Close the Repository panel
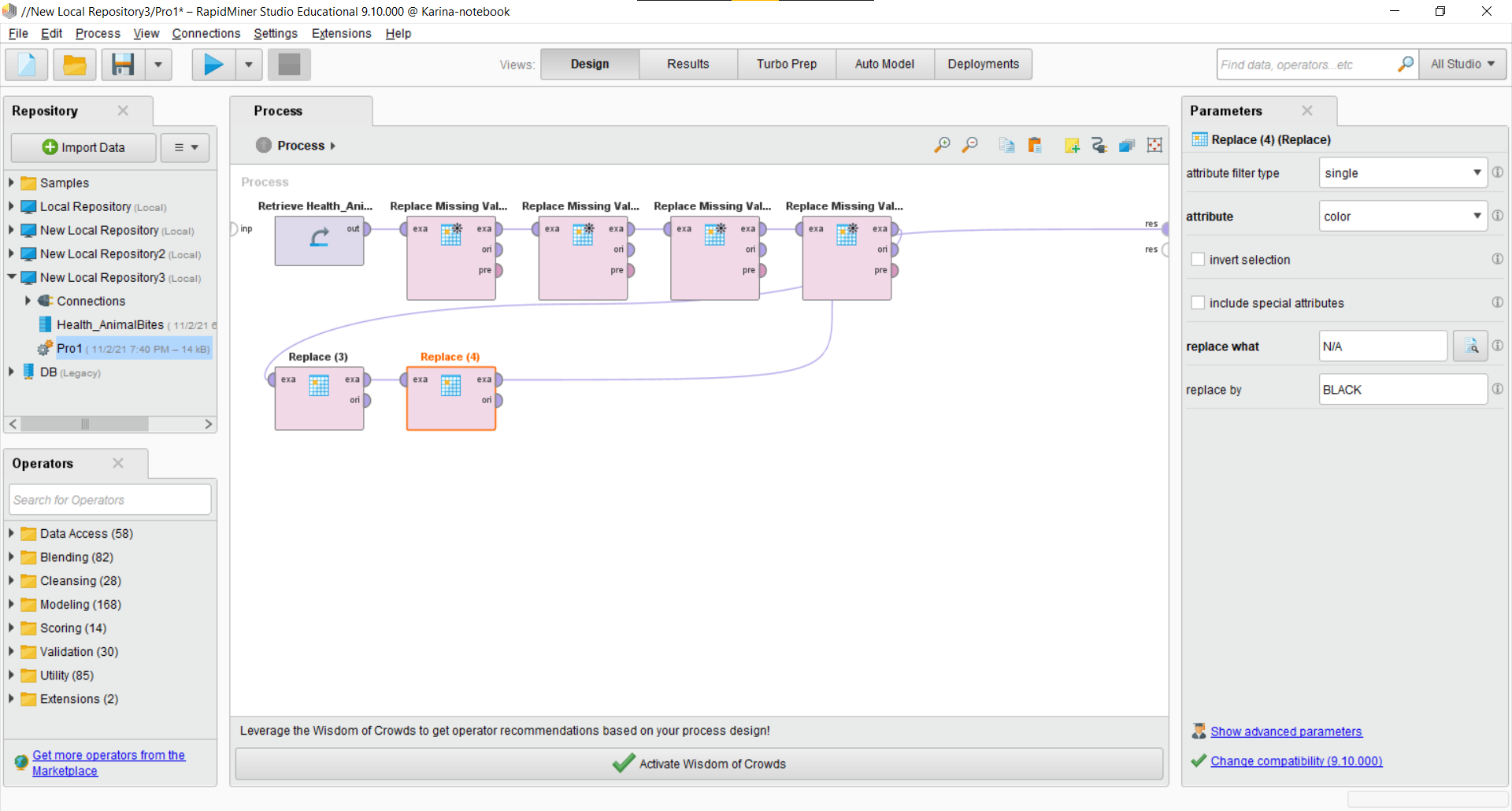Viewport: 1512px width, 811px height. pos(123,111)
